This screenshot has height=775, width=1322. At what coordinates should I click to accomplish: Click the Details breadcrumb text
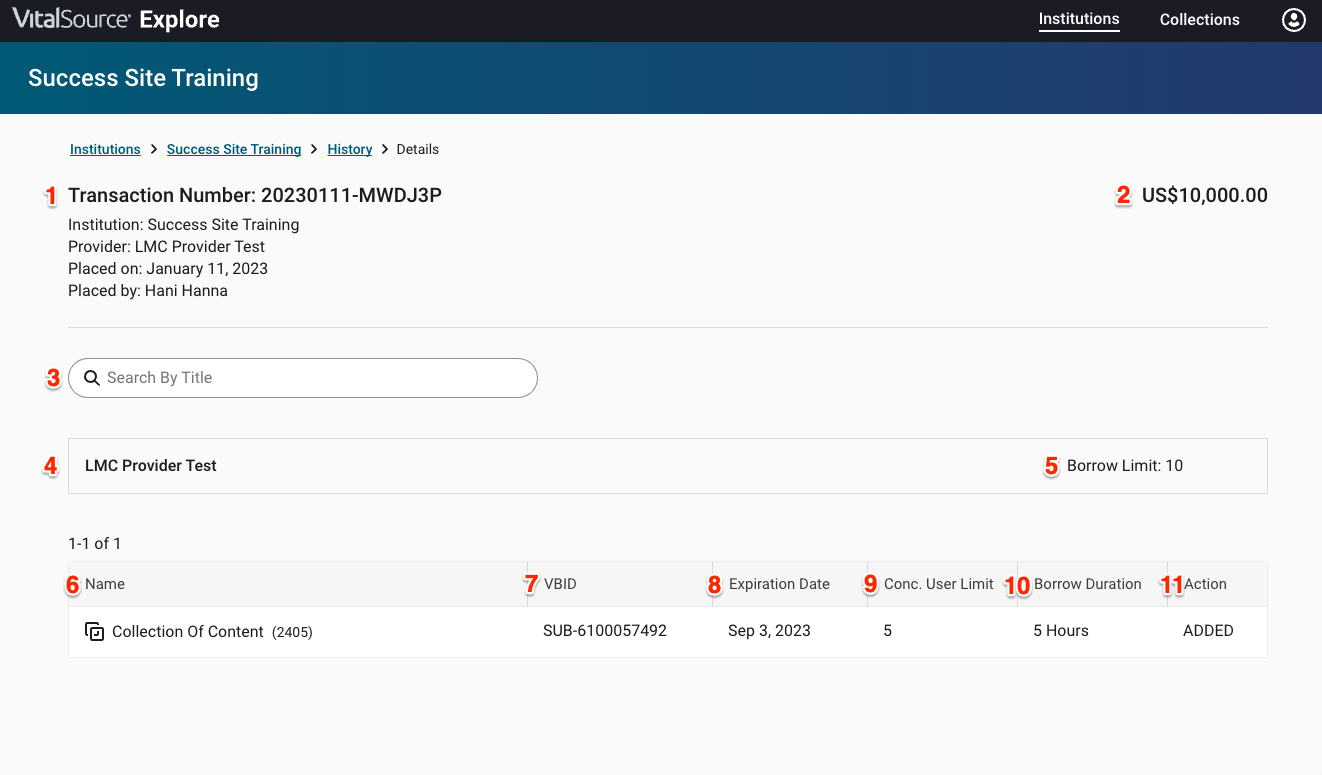tap(418, 149)
